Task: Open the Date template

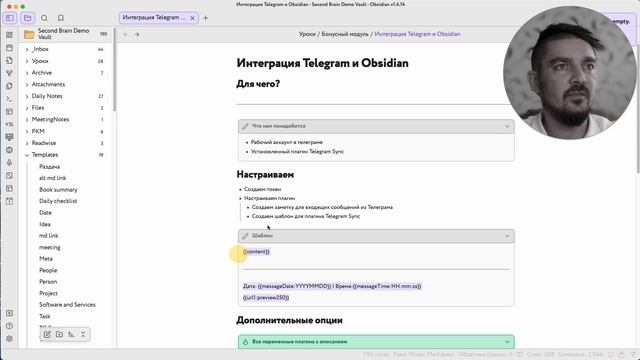Action: pos(45,213)
